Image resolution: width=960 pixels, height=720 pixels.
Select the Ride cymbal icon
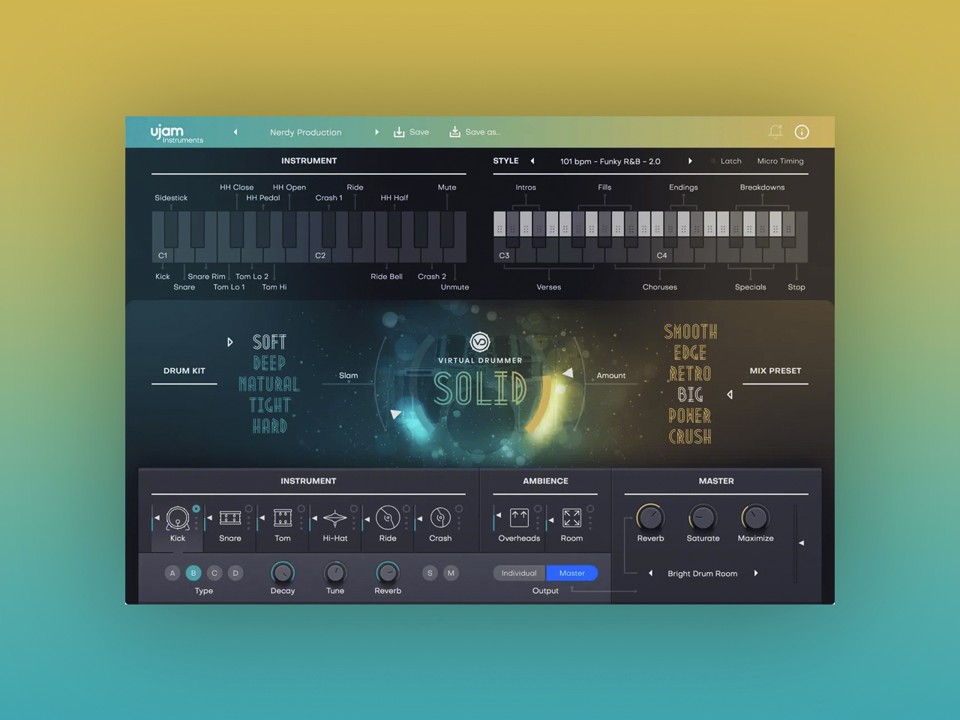coord(388,518)
